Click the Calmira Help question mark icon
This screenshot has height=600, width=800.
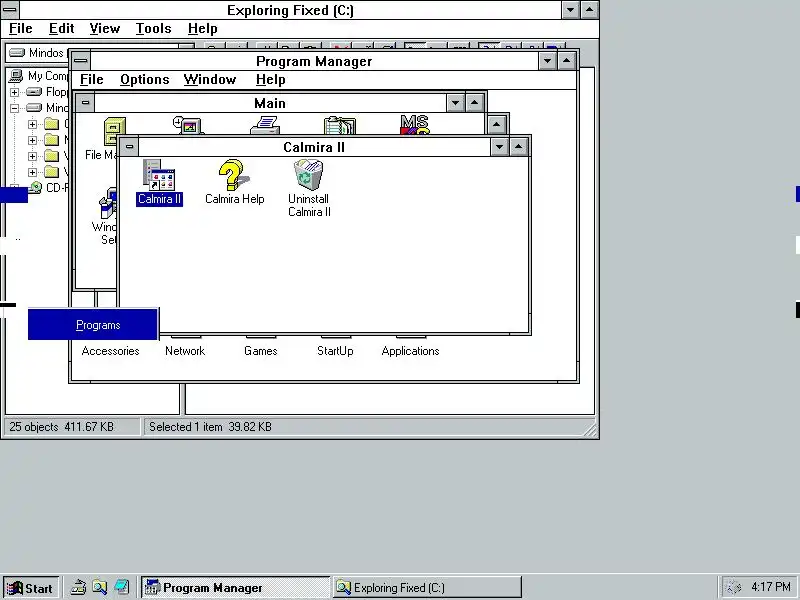(x=234, y=175)
